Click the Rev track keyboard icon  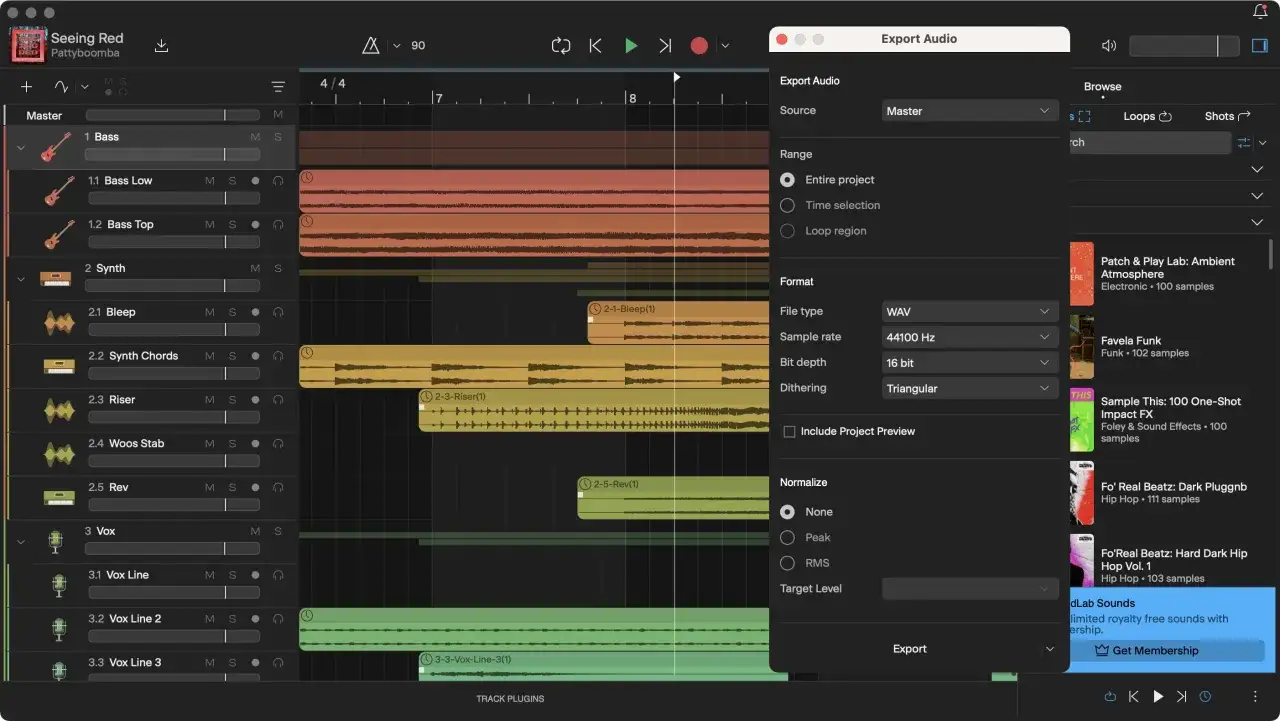(59, 497)
